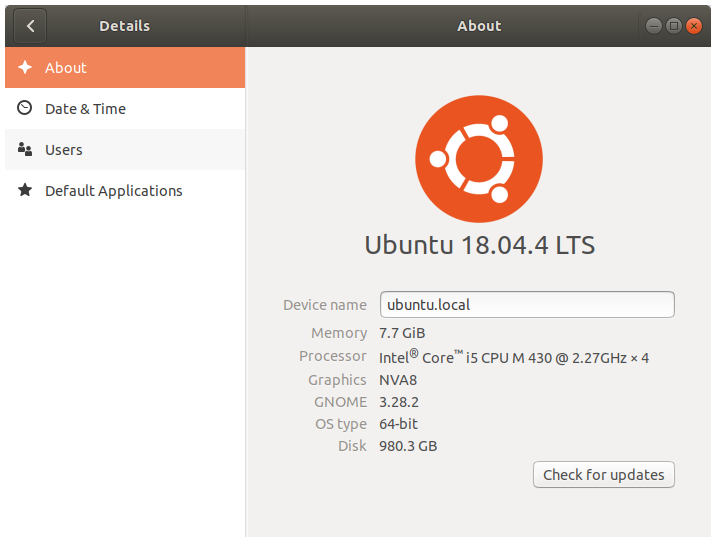This screenshot has width=720, height=546.
Task: Click the Device name text field
Action: (527, 304)
